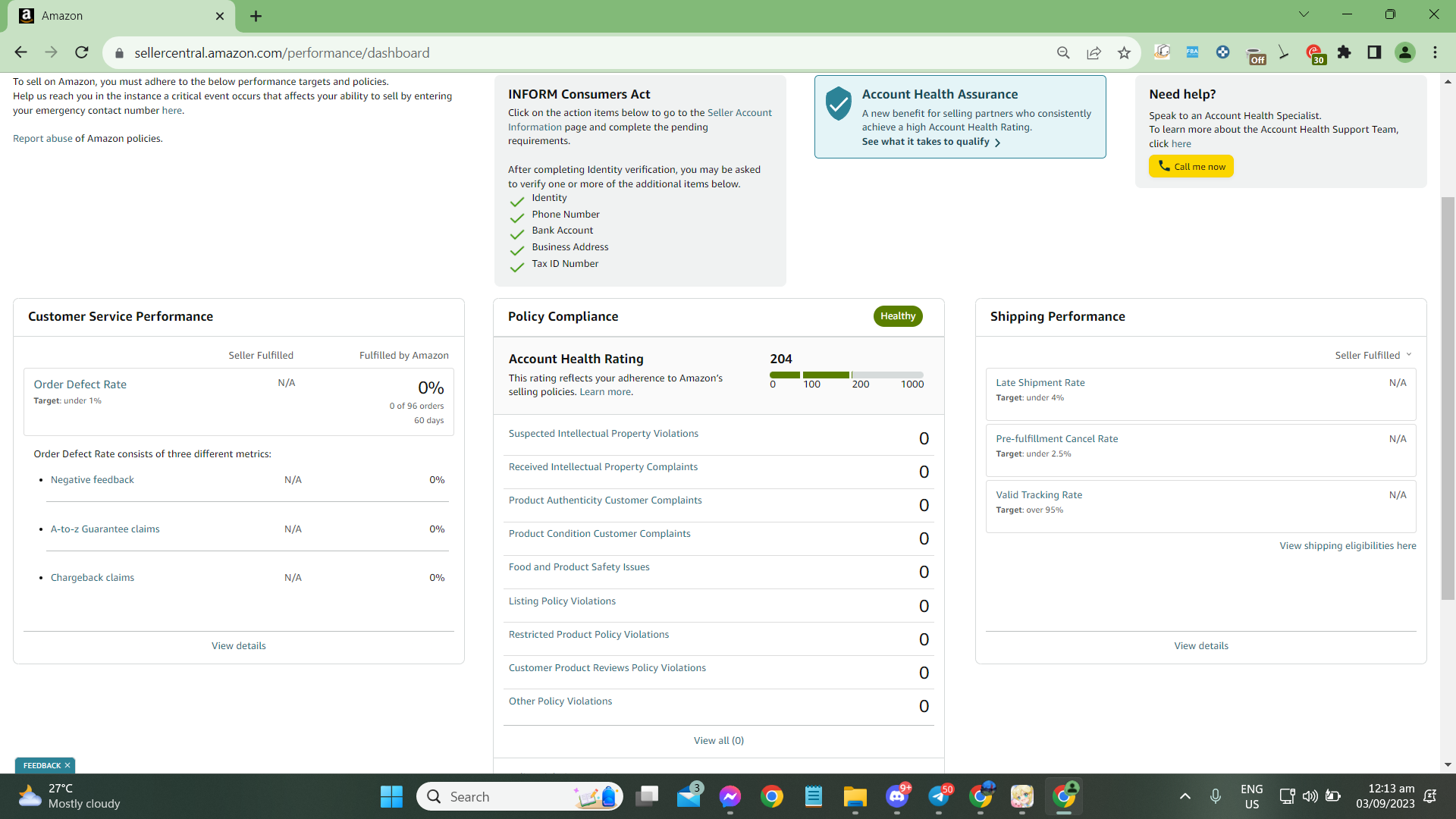Open a new browser tab
The height and width of the screenshot is (819, 1456).
point(256,16)
